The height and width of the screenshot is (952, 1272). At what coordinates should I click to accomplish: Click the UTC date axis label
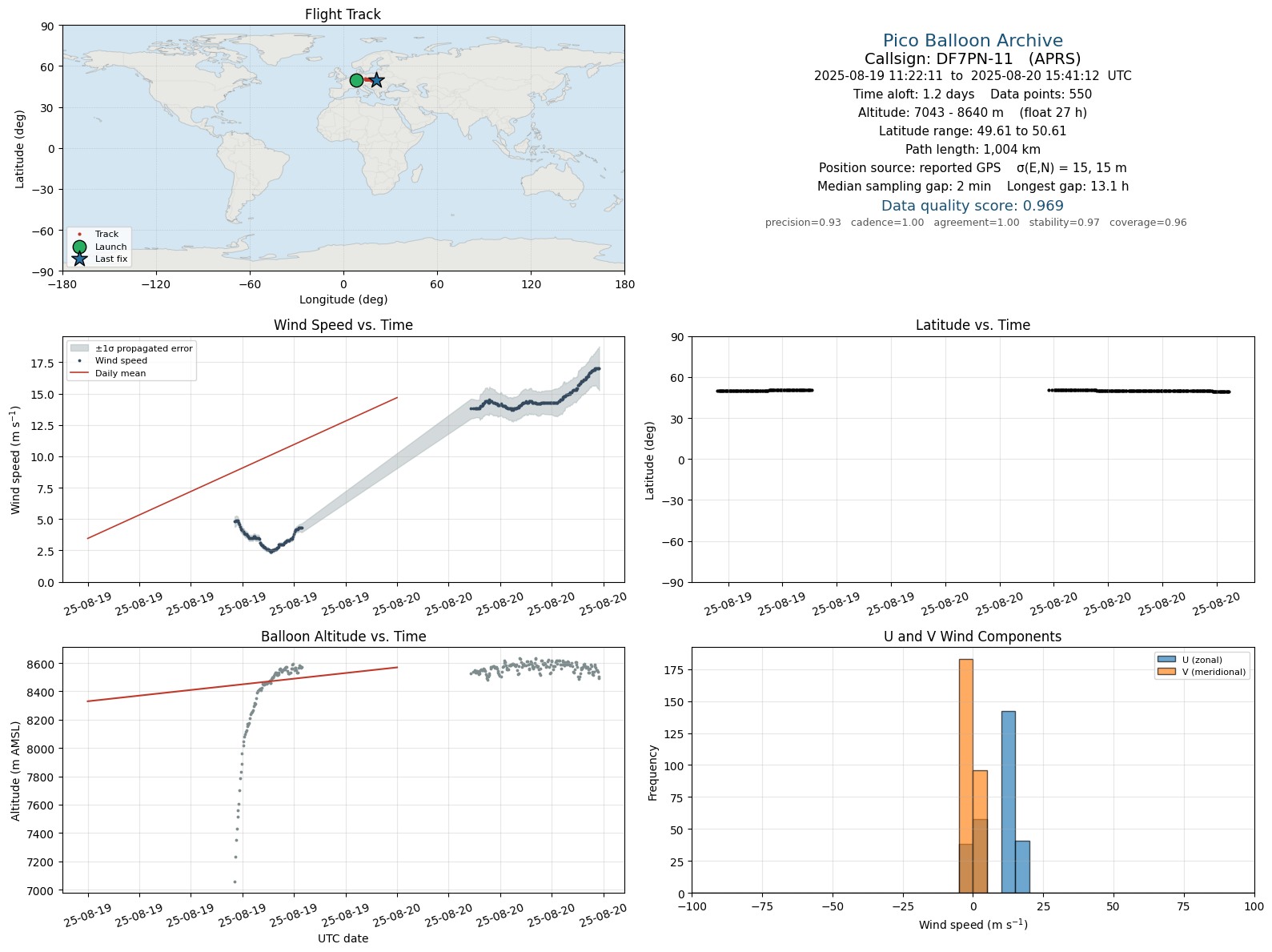[x=343, y=938]
